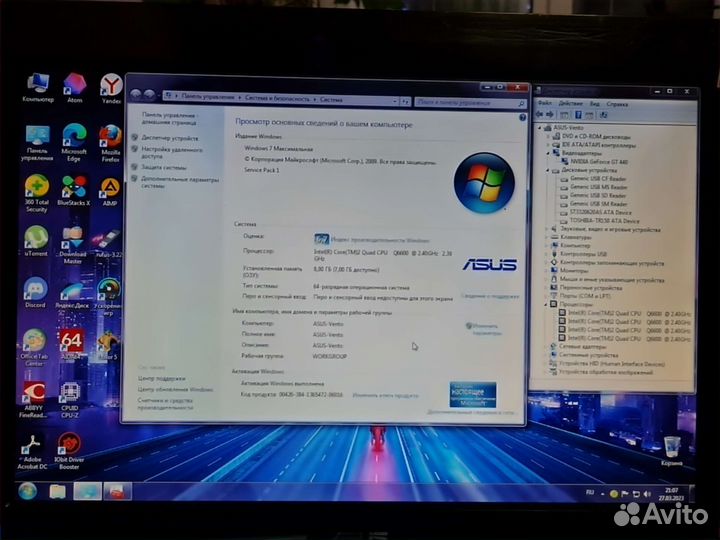
Task: Open Диспетчер устройств sidebar link
Action: [x=169, y=138]
